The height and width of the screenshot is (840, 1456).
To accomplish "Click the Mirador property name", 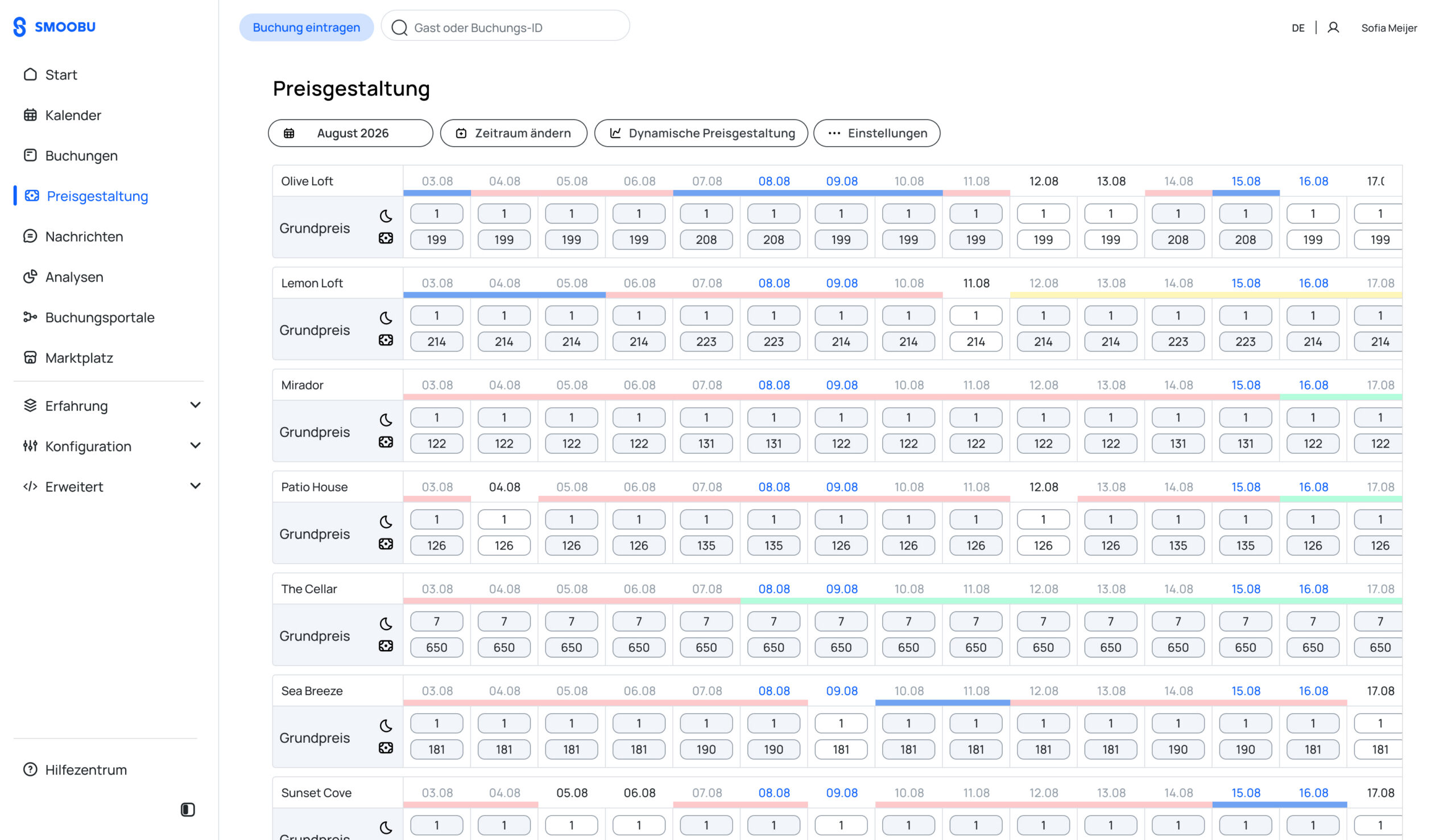I will [x=302, y=385].
